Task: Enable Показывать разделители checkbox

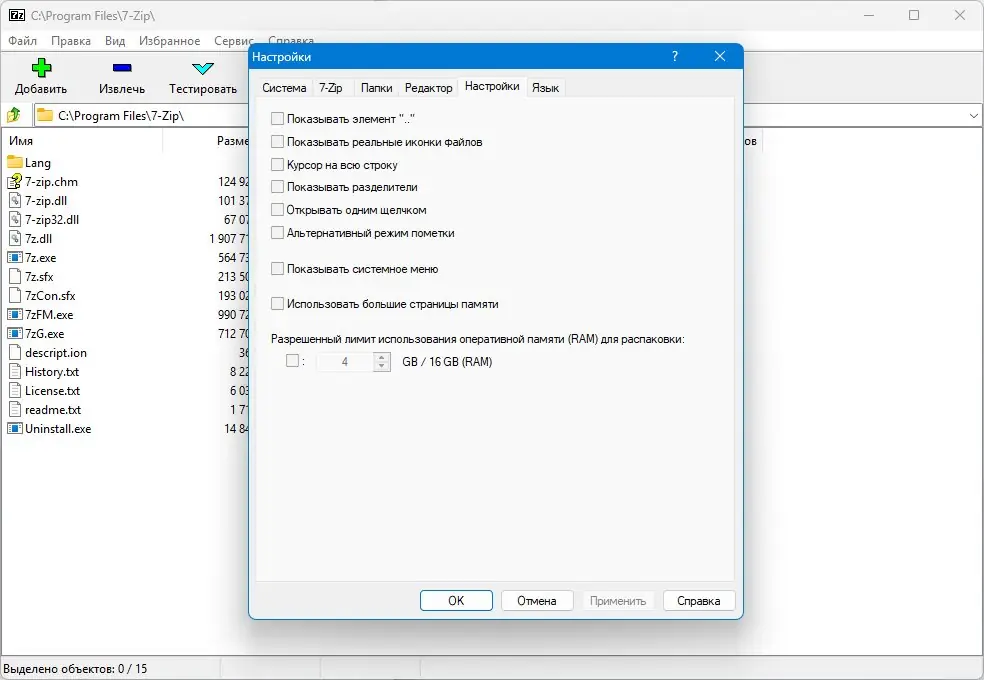Action: coord(277,187)
